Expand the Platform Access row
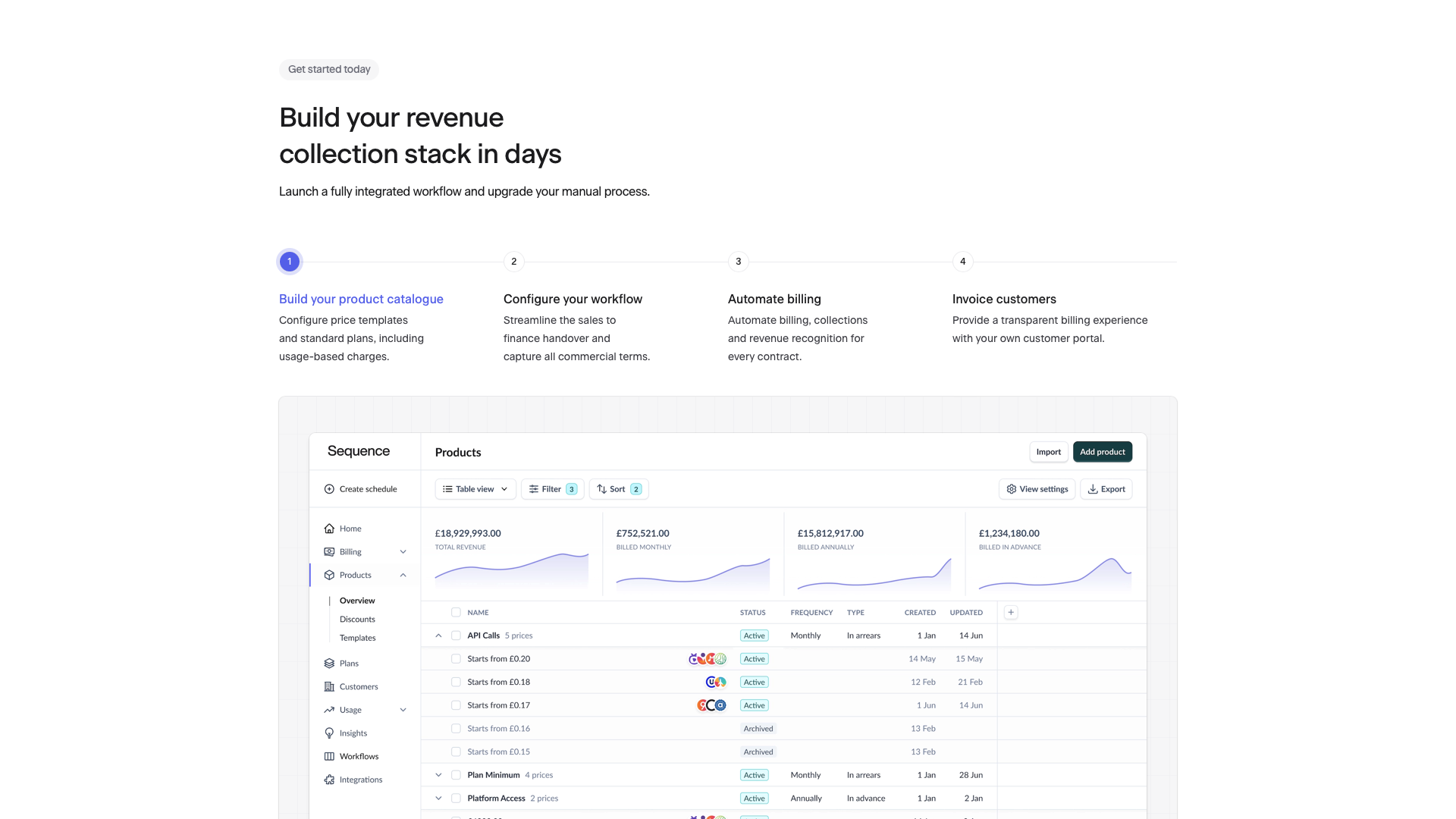This screenshot has width=1456, height=819. [438, 799]
